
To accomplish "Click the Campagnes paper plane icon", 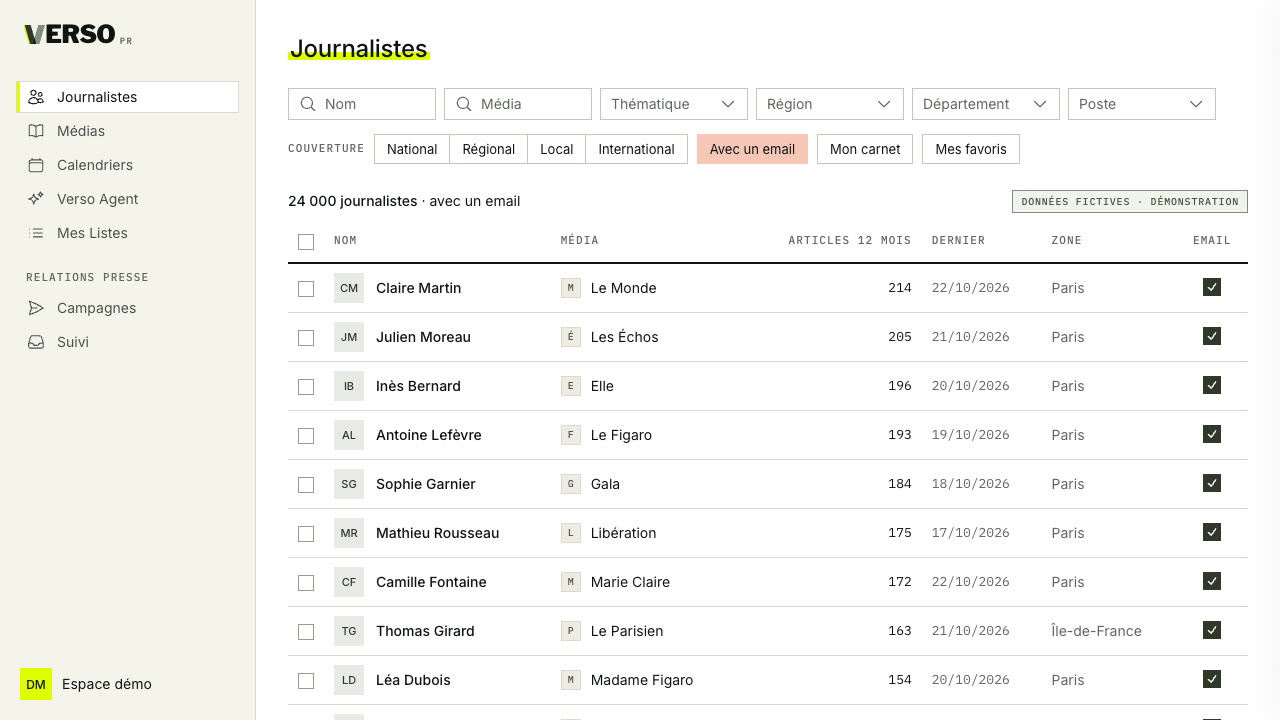I will 36,308.
